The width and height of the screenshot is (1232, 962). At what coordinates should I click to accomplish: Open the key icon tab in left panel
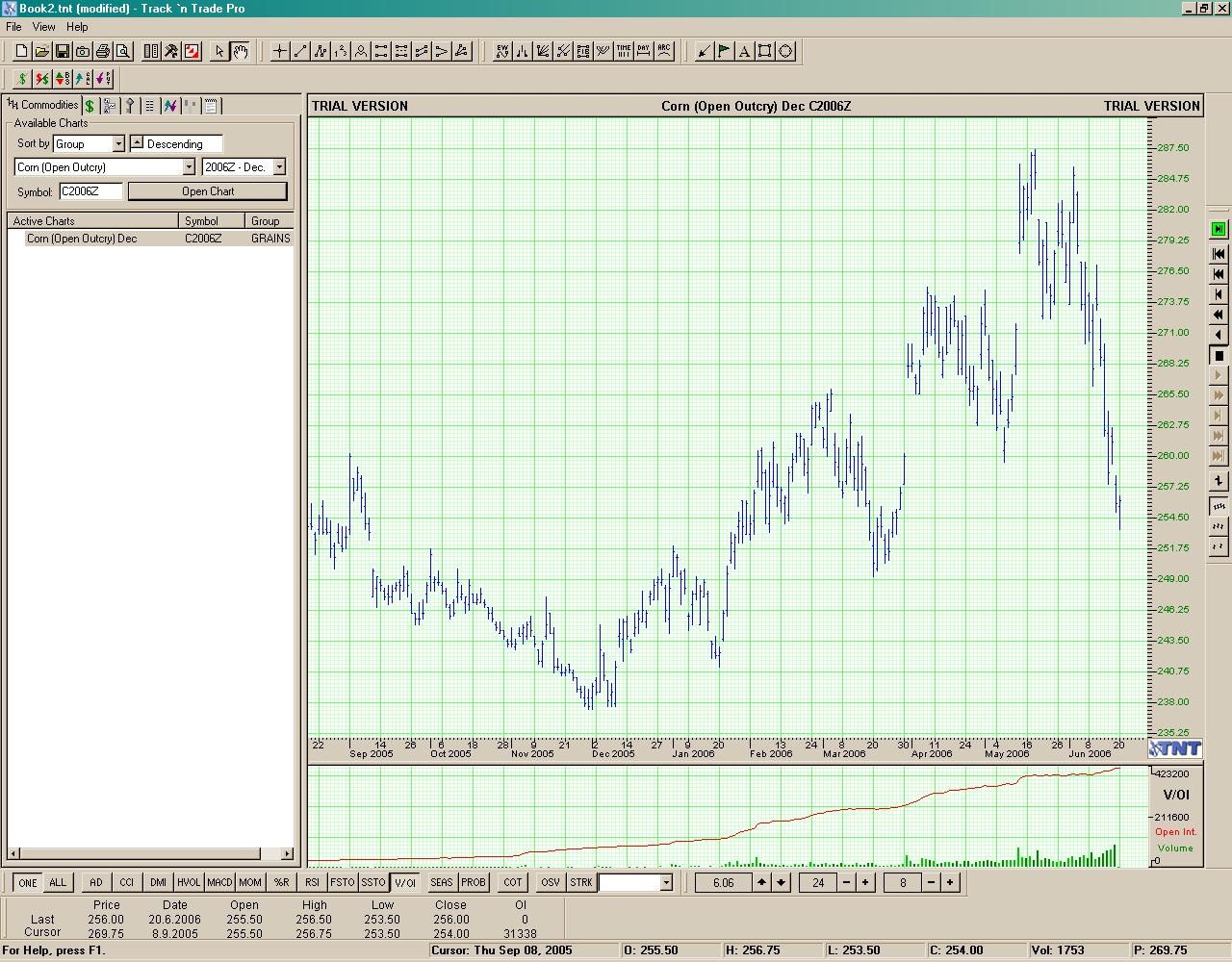point(130,106)
